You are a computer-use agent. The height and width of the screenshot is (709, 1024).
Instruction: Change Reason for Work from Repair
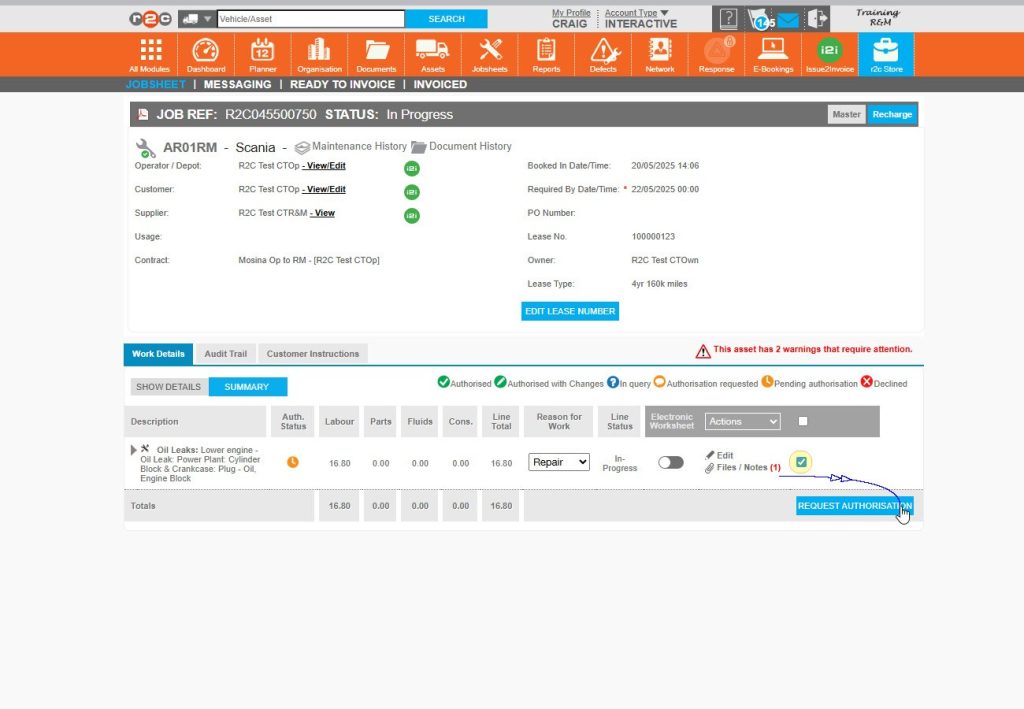point(557,462)
